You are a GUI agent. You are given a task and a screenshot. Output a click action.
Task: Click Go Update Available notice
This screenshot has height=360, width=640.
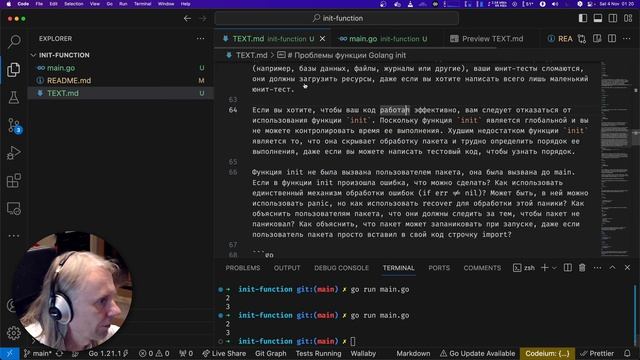click(477, 353)
